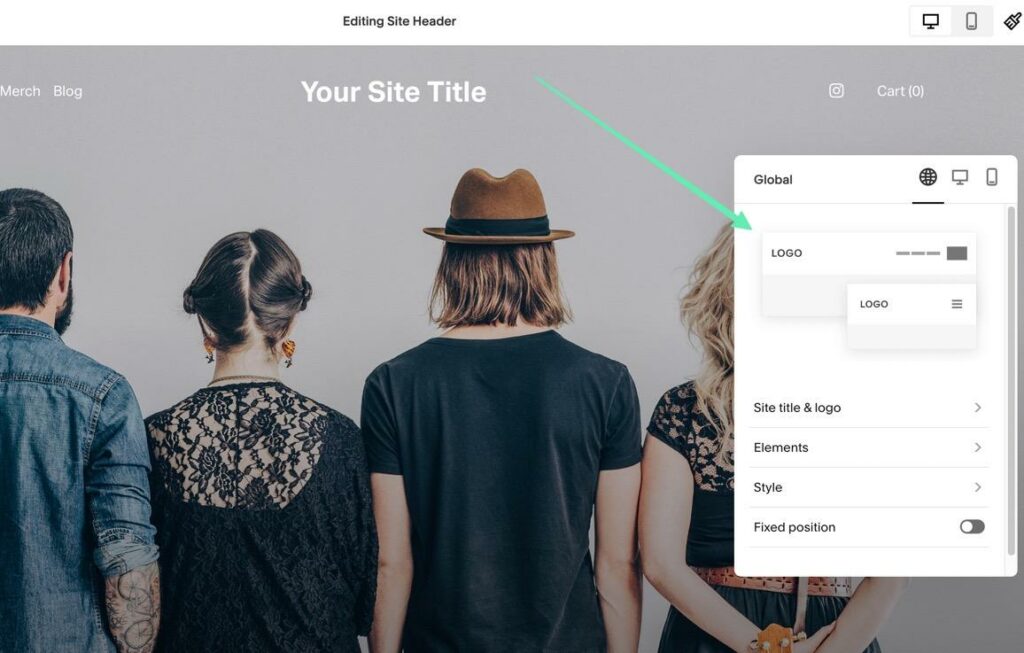This screenshot has height=653, width=1024.
Task: Expand the Elements settings
Action: [x=868, y=447]
